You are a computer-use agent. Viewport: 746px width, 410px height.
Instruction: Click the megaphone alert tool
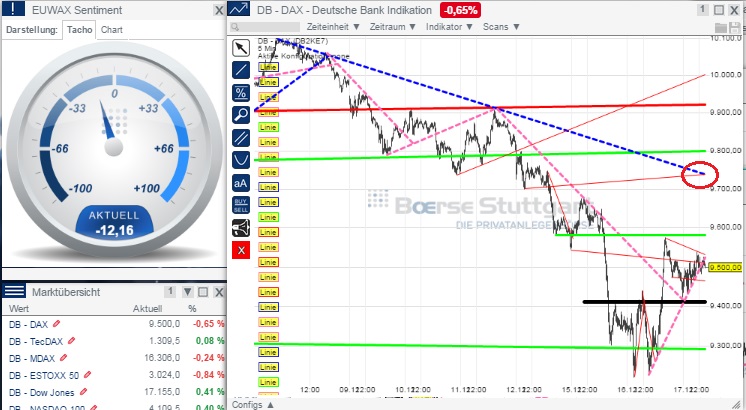coord(241,228)
